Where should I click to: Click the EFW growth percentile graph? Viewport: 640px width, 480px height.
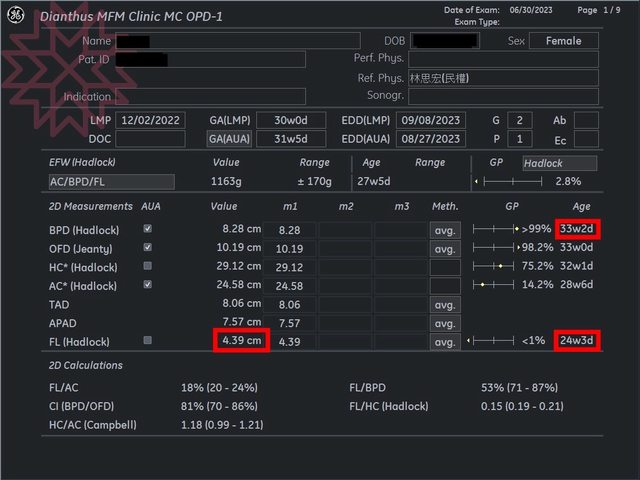[x=508, y=181]
